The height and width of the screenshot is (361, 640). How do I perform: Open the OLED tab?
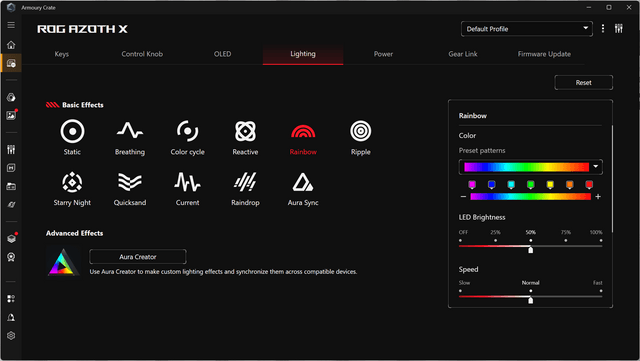222,54
